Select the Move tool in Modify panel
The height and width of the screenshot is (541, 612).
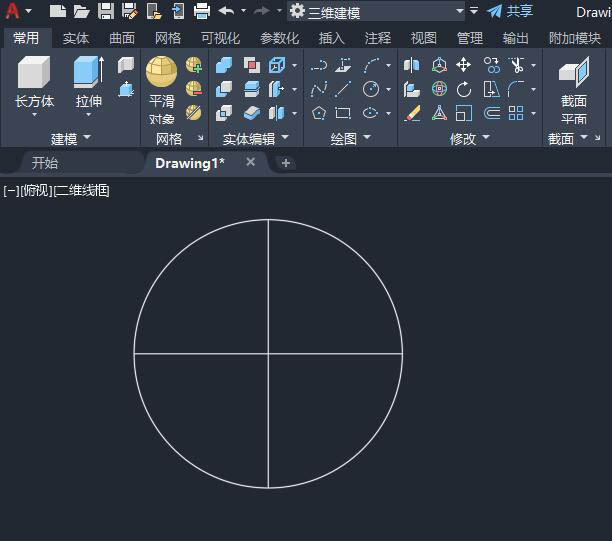tap(464, 65)
